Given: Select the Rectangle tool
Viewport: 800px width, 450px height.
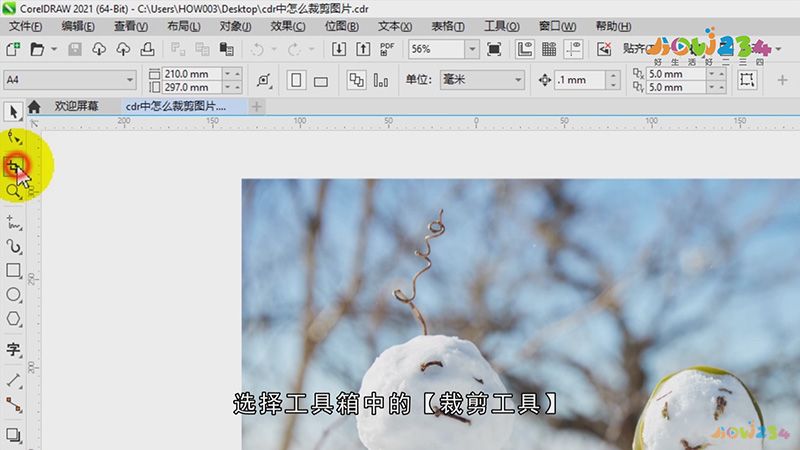Looking at the screenshot, I should pyautogui.click(x=13, y=270).
